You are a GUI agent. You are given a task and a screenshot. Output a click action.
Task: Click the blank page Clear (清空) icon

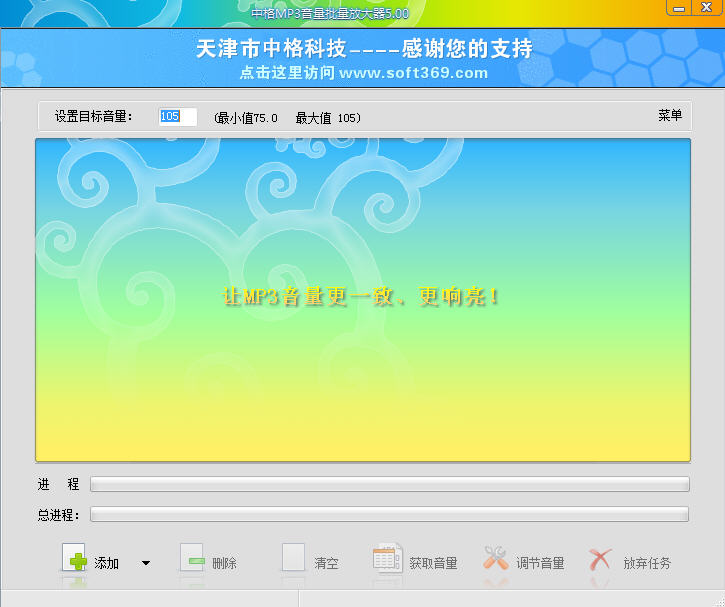tap(294, 557)
